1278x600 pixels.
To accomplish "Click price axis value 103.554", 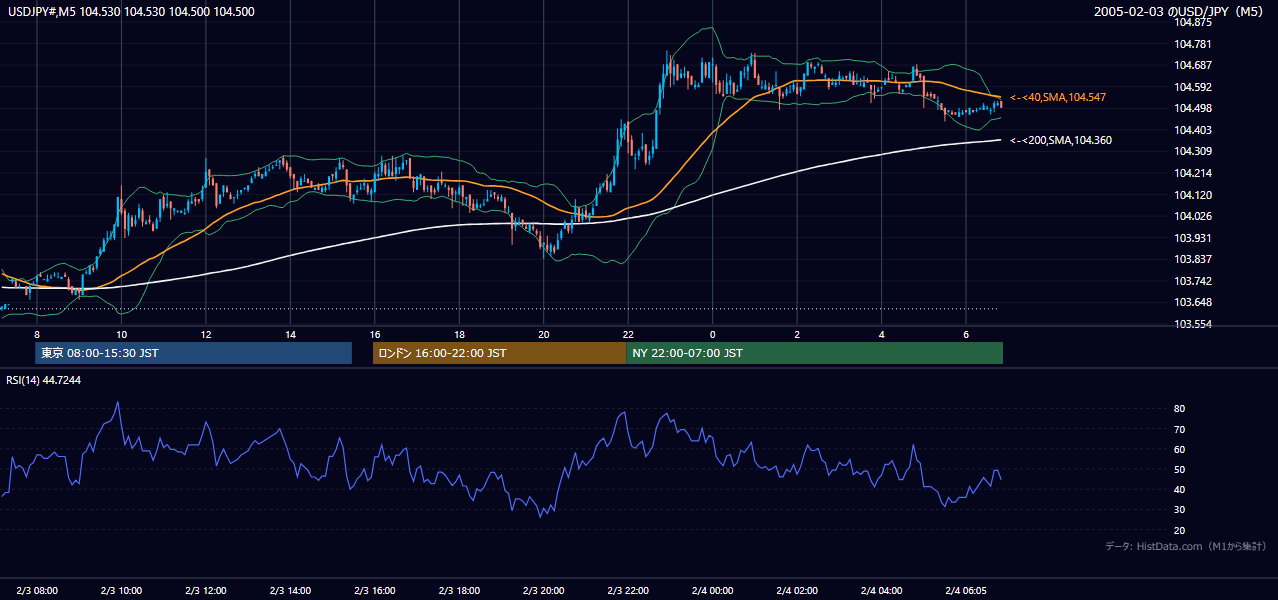I will pyautogui.click(x=1192, y=324).
